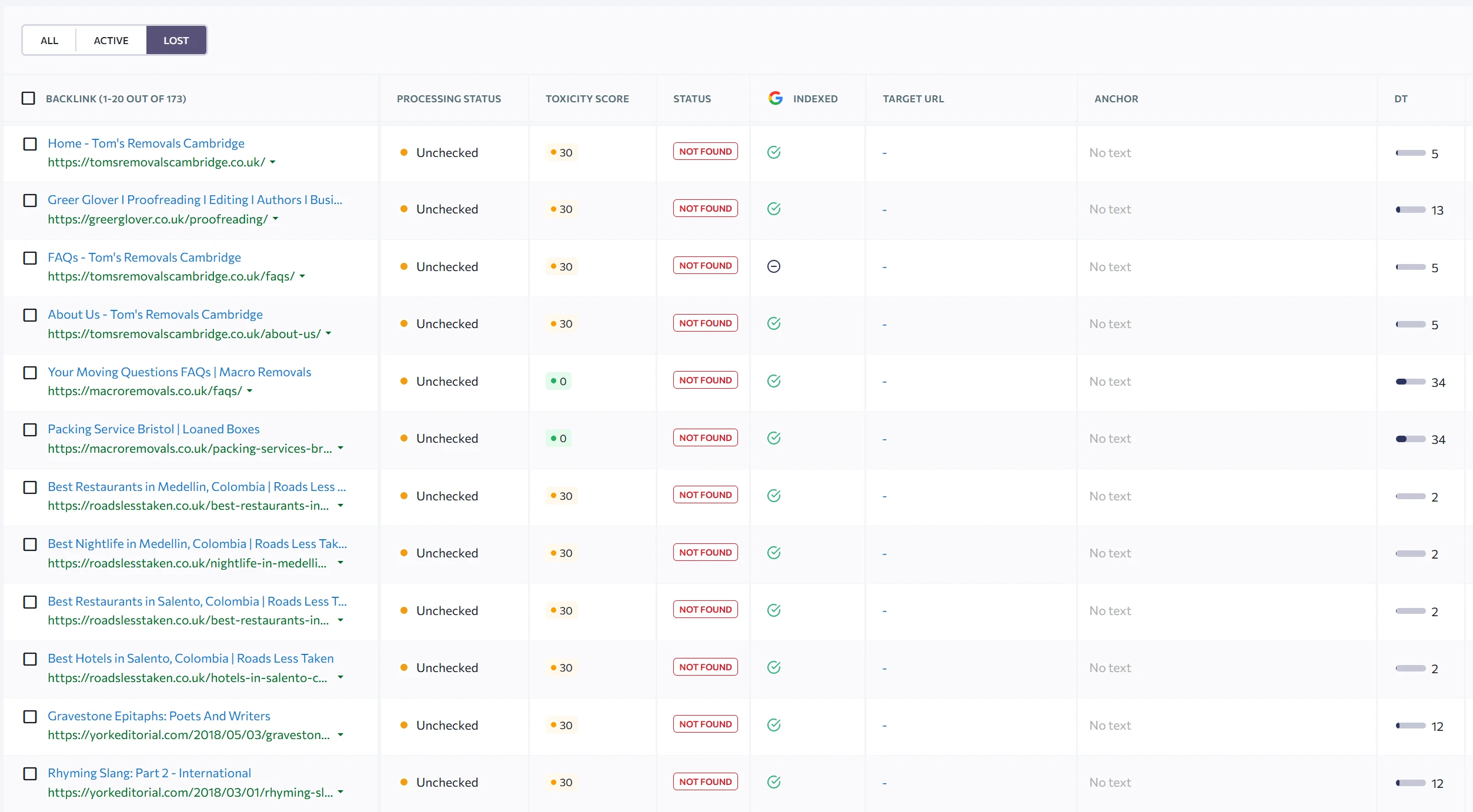Toggle the select-all backlinks checkbox in header
Viewport: 1473px width, 812px height.
(28, 98)
